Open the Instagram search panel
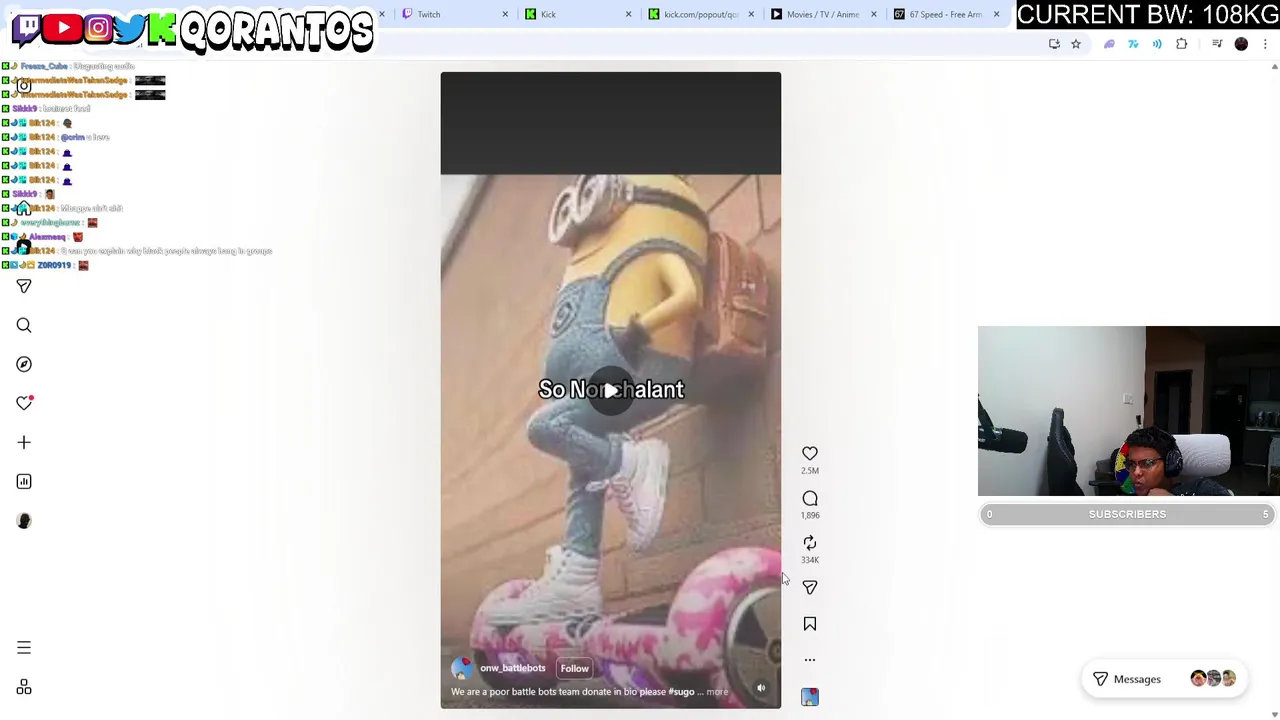The image size is (1280, 720). coord(24,325)
